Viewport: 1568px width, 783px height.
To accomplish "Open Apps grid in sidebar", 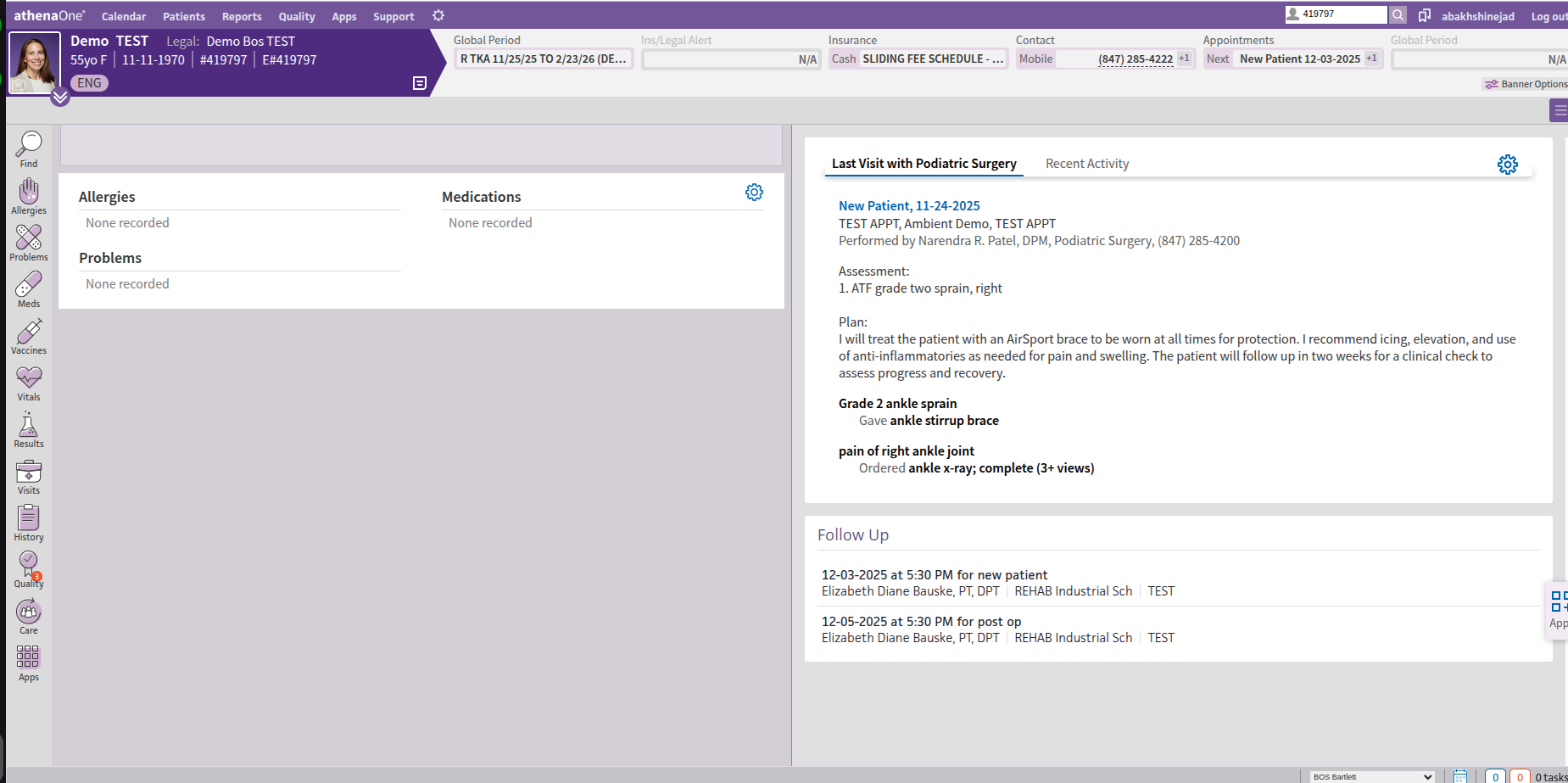I will (29, 663).
